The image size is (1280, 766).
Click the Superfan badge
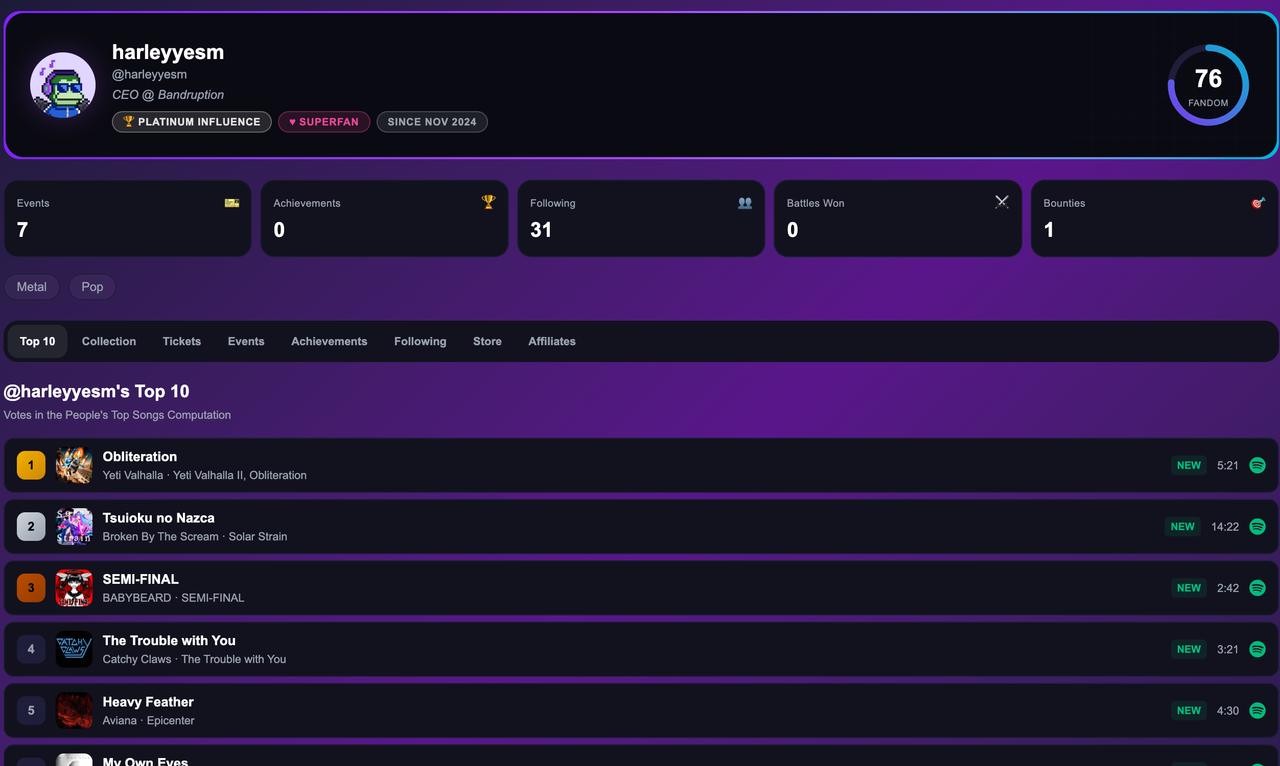click(x=324, y=122)
